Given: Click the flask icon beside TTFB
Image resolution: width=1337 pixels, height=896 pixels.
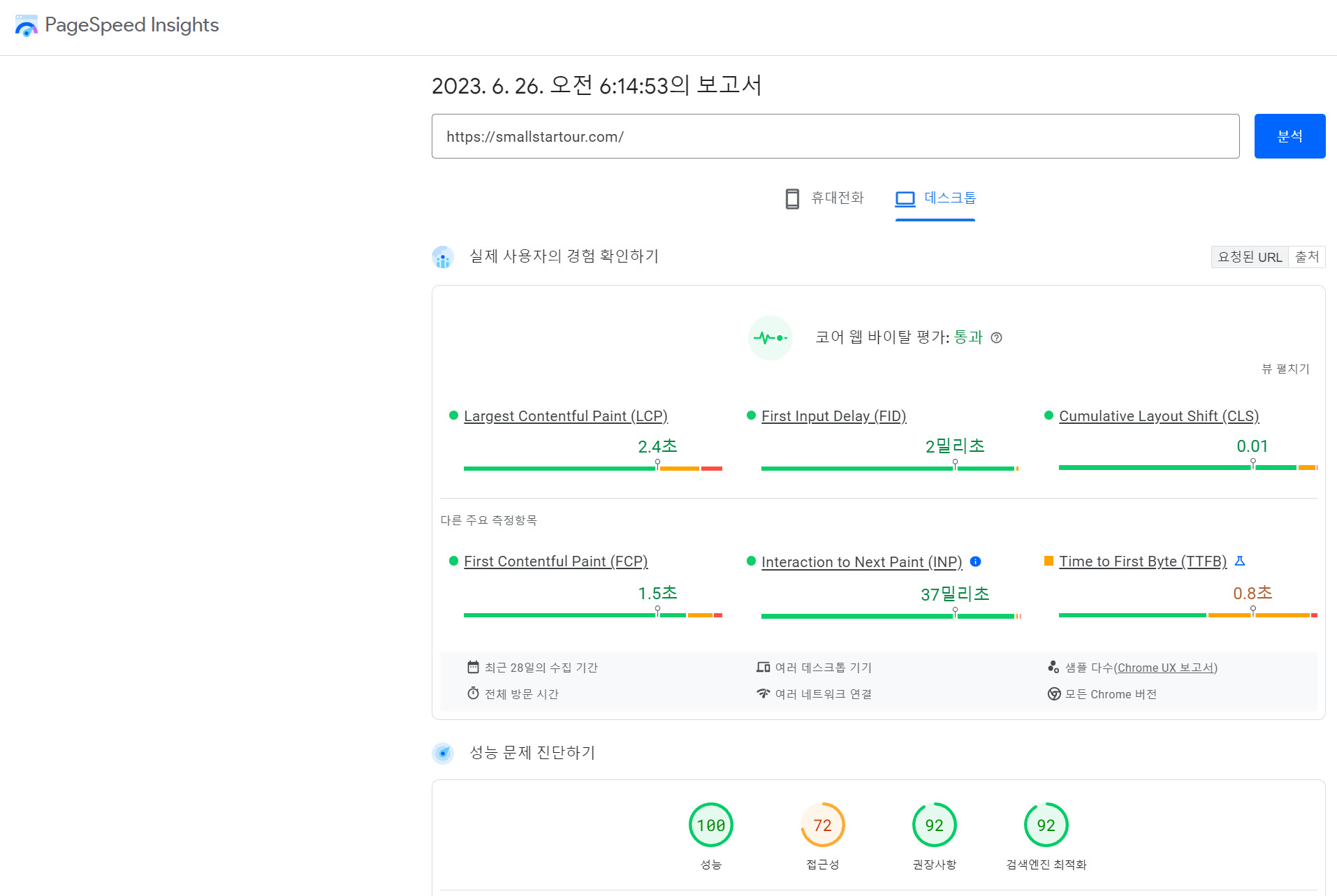Looking at the screenshot, I should coord(1240,561).
